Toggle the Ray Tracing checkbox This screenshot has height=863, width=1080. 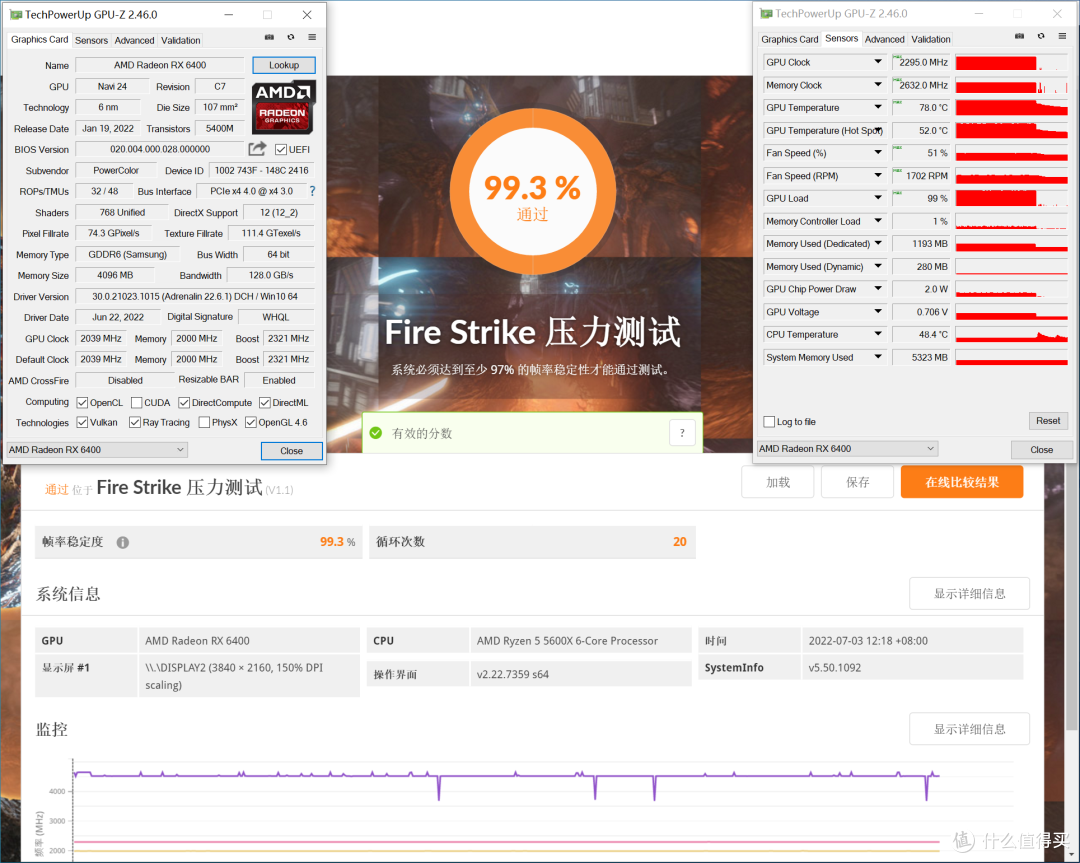point(135,422)
